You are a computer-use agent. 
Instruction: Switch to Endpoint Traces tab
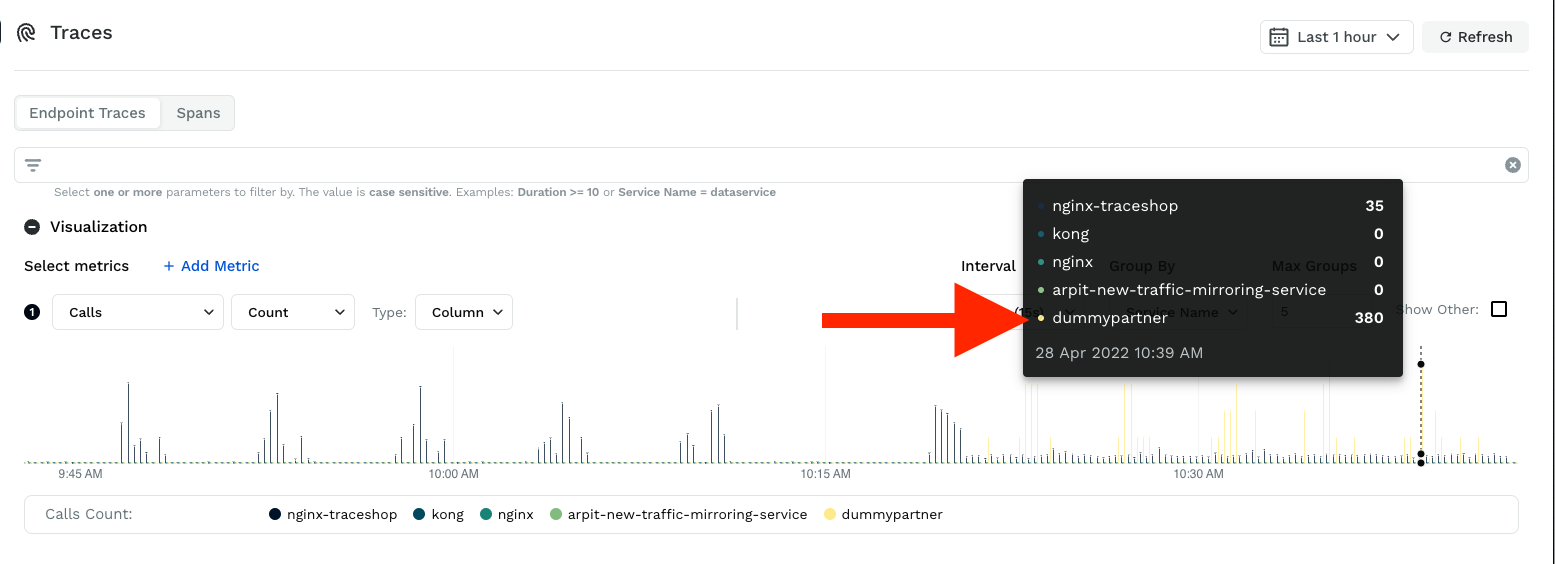click(87, 113)
